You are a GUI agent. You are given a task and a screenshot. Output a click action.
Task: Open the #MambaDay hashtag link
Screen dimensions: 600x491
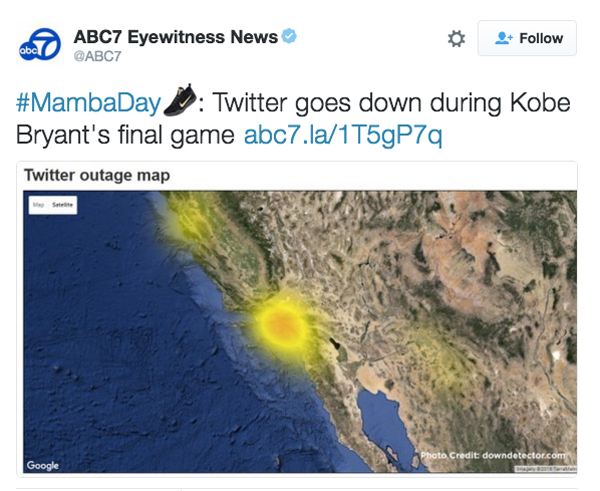click(x=88, y=103)
